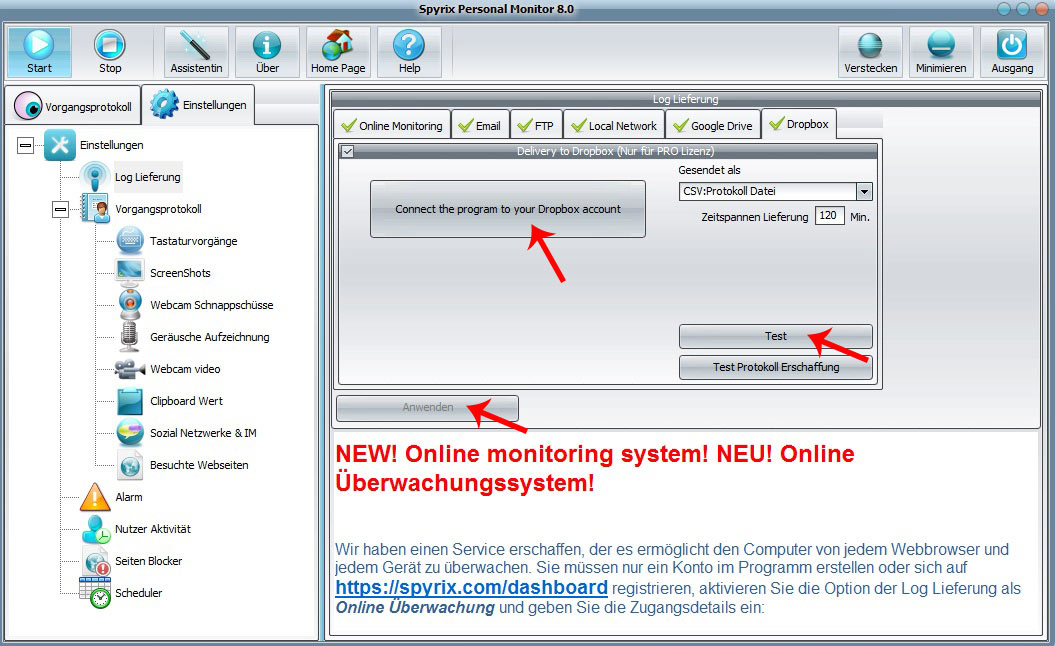Click the Verstecken hide icon
This screenshot has width=1055, height=646.
pos(871,45)
